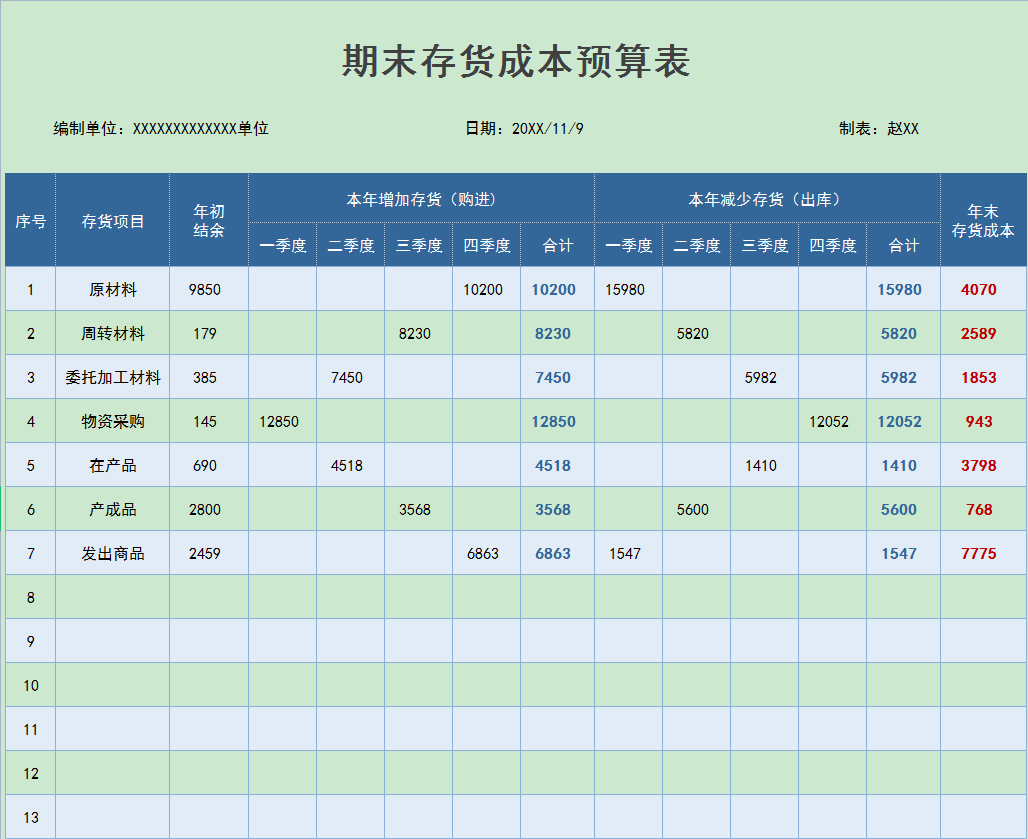Select the 序号 column header
The width and height of the screenshot is (1028, 839).
(x=30, y=219)
